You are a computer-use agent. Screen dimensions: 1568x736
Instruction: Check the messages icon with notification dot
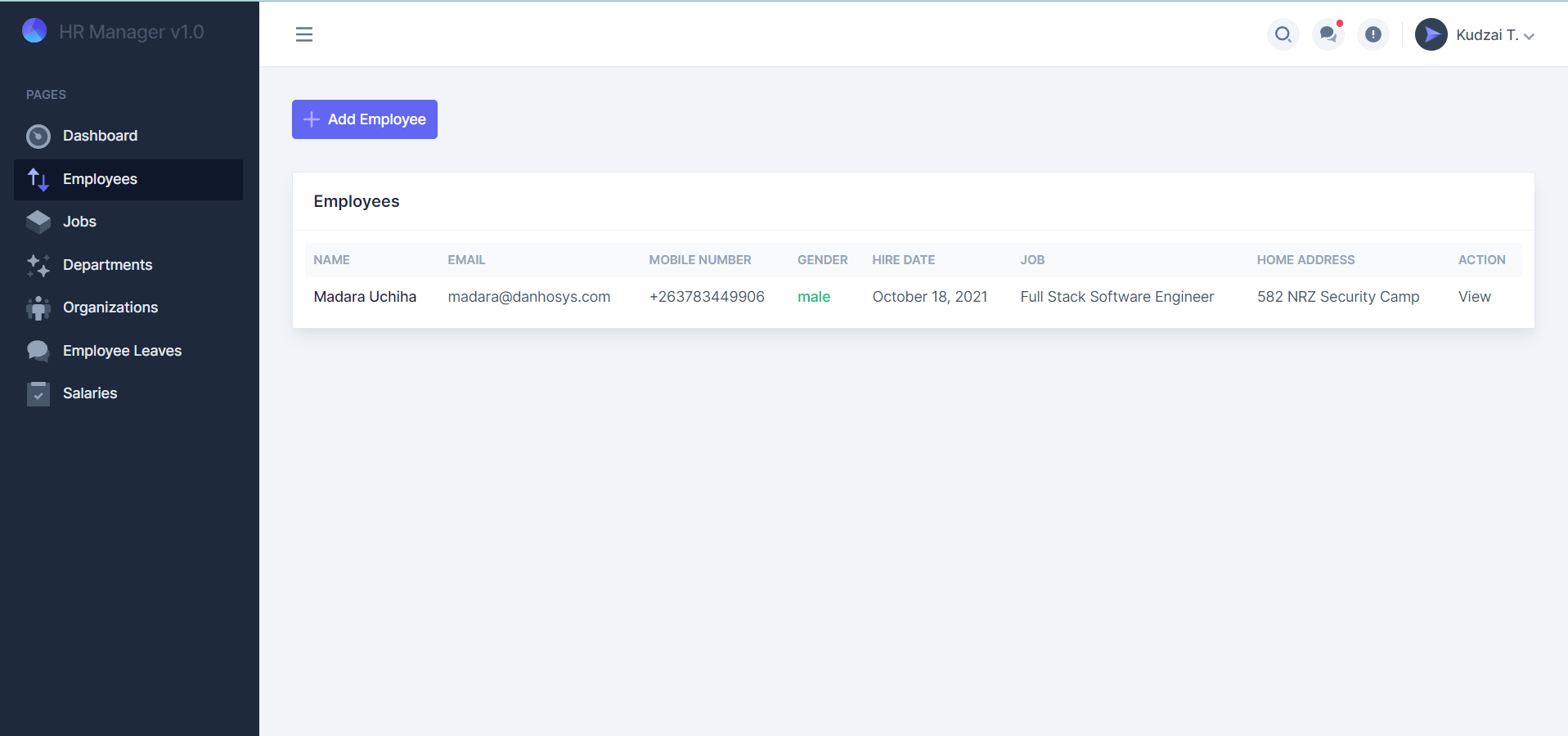[1328, 35]
